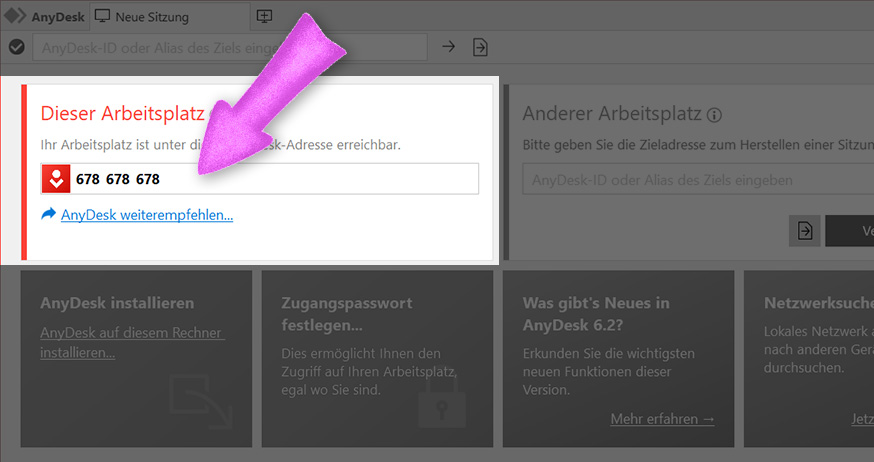This screenshot has height=462, width=874.
Task: Click the dark connect button in Anderer Arbeitsplatz
Action: (x=849, y=231)
